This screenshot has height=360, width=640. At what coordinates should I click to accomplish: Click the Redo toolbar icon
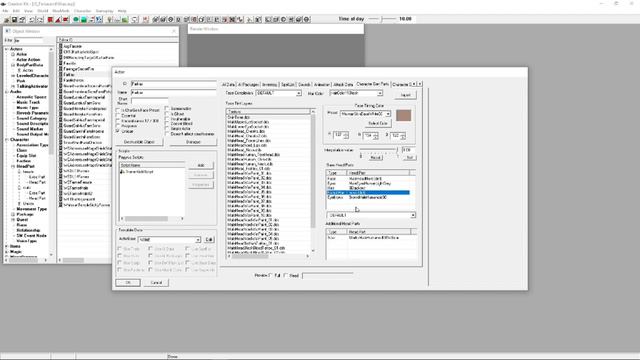coord(40,19)
